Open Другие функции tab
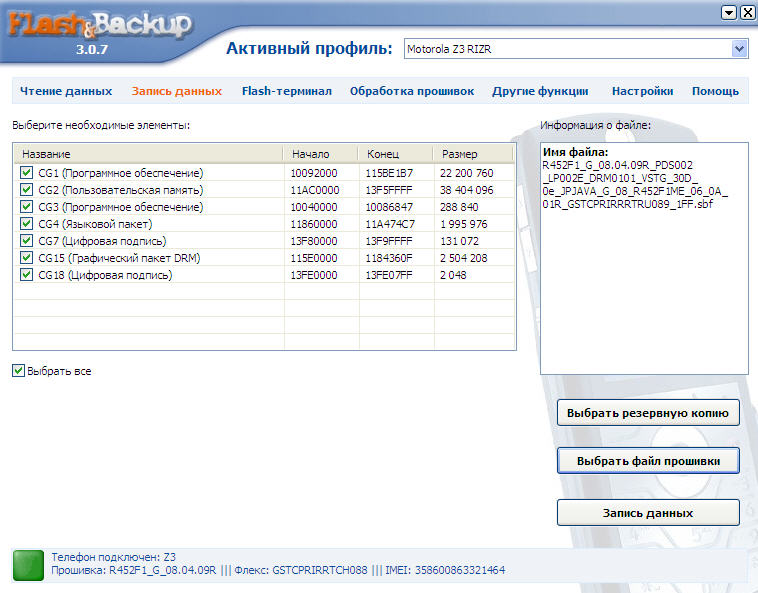The image size is (758, 593). 540,91
